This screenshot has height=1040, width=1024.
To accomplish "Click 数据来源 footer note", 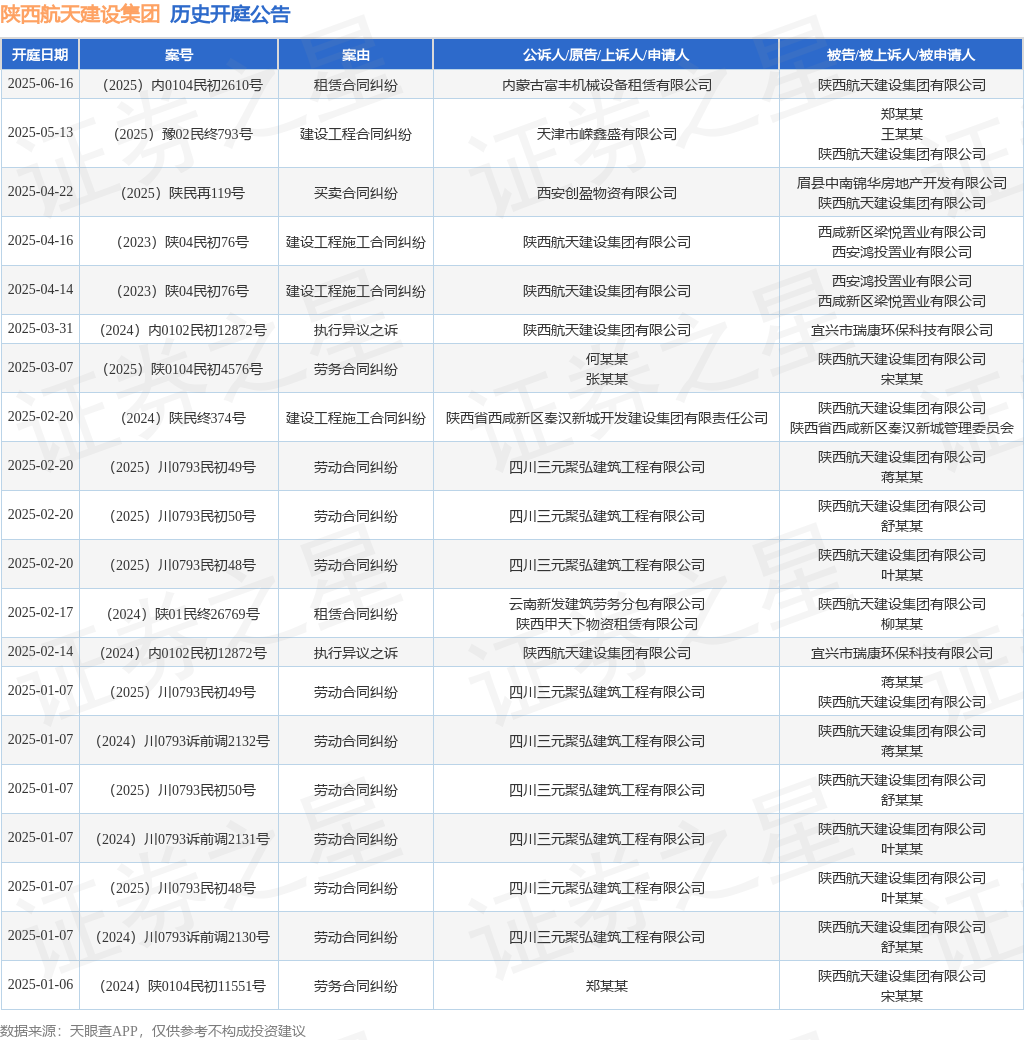I will click(153, 1031).
